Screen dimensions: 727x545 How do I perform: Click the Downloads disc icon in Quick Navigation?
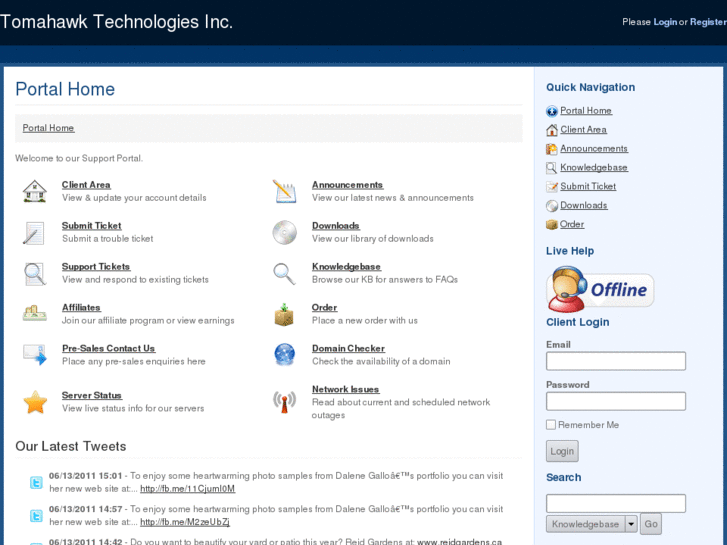552,206
